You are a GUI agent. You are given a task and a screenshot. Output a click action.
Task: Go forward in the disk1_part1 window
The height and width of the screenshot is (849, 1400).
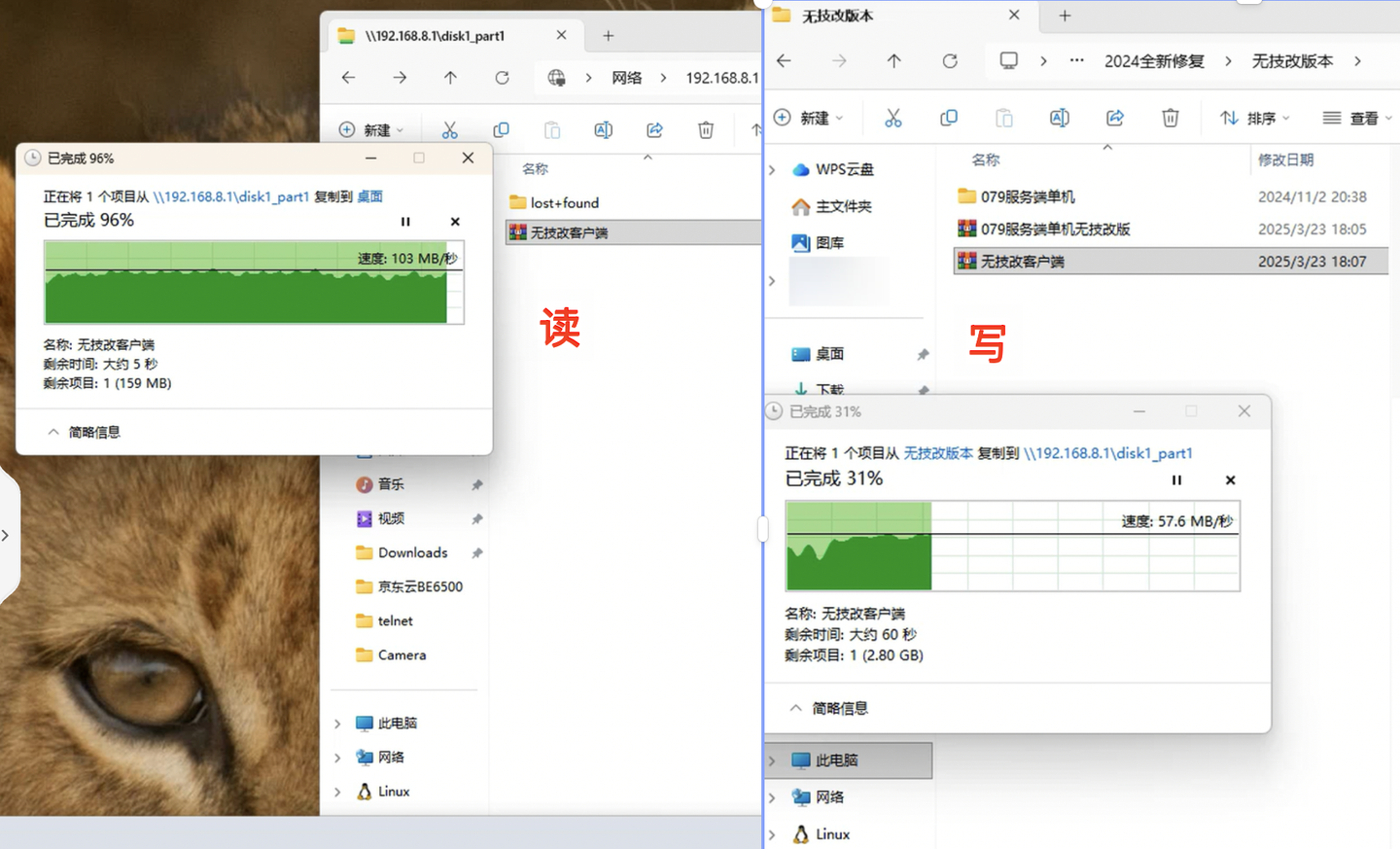(x=400, y=78)
